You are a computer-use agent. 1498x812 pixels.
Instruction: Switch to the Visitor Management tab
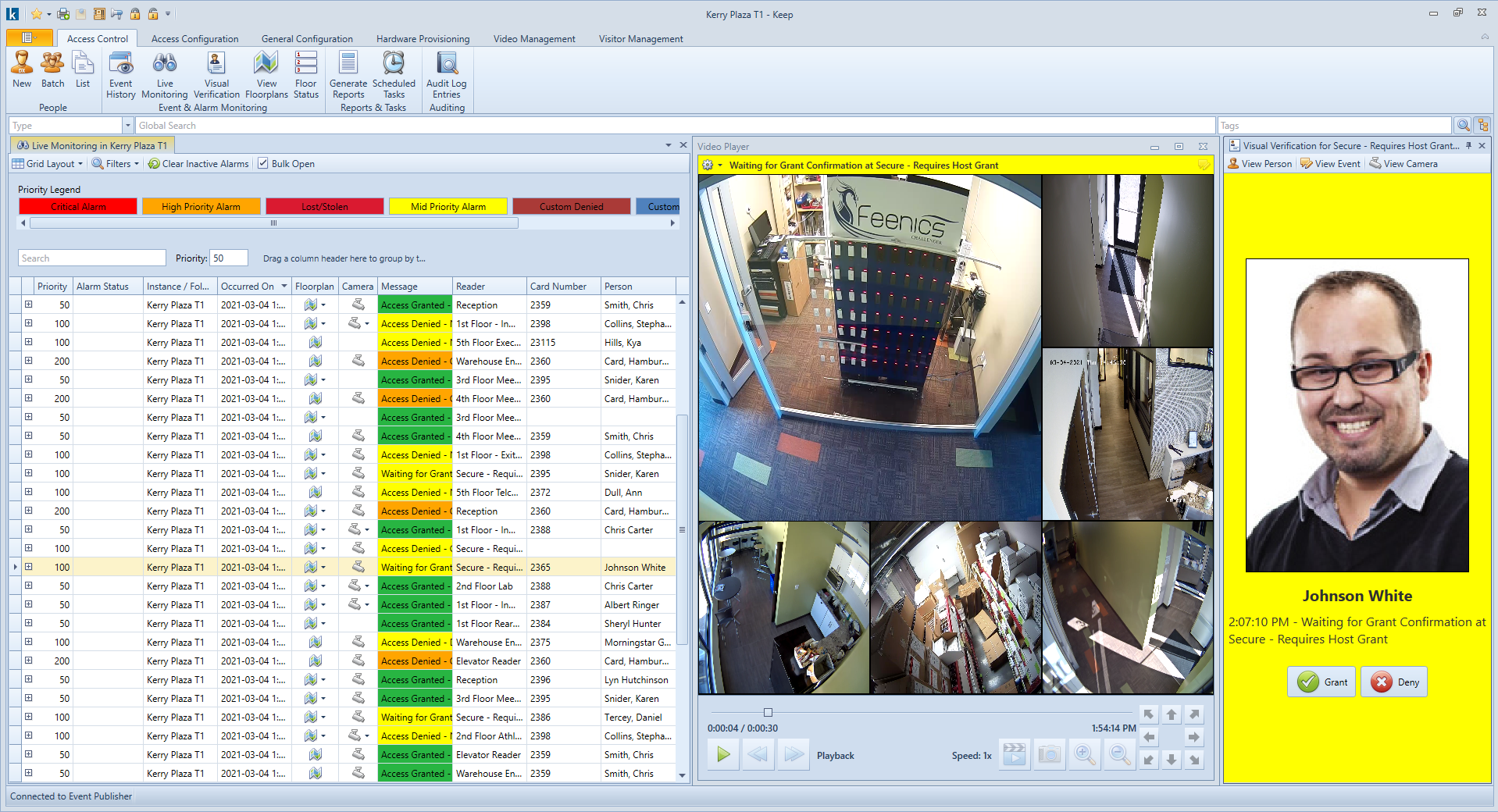click(x=640, y=38)
